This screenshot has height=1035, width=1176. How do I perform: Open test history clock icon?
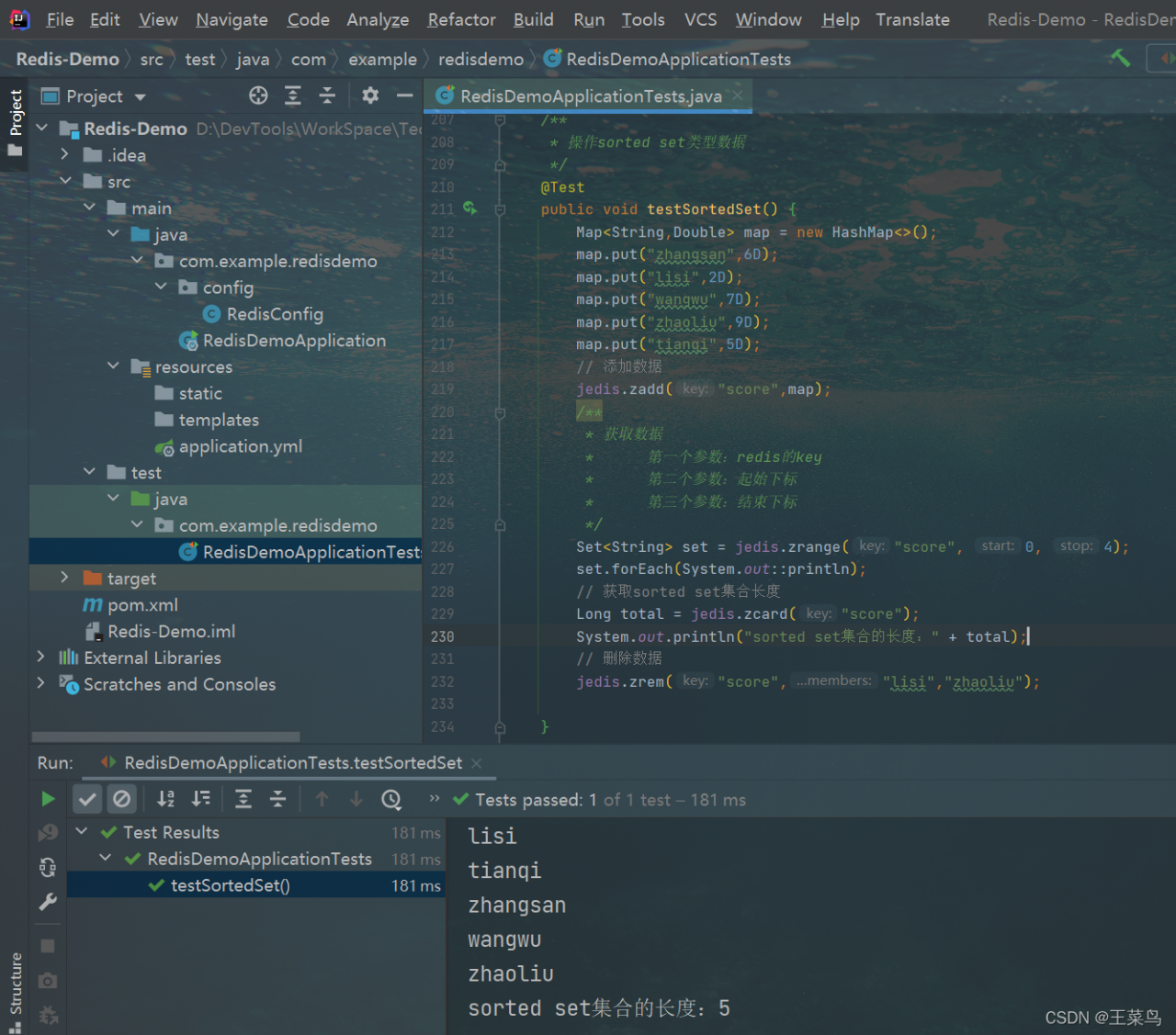pyautogui.click(x=391, y=799)
